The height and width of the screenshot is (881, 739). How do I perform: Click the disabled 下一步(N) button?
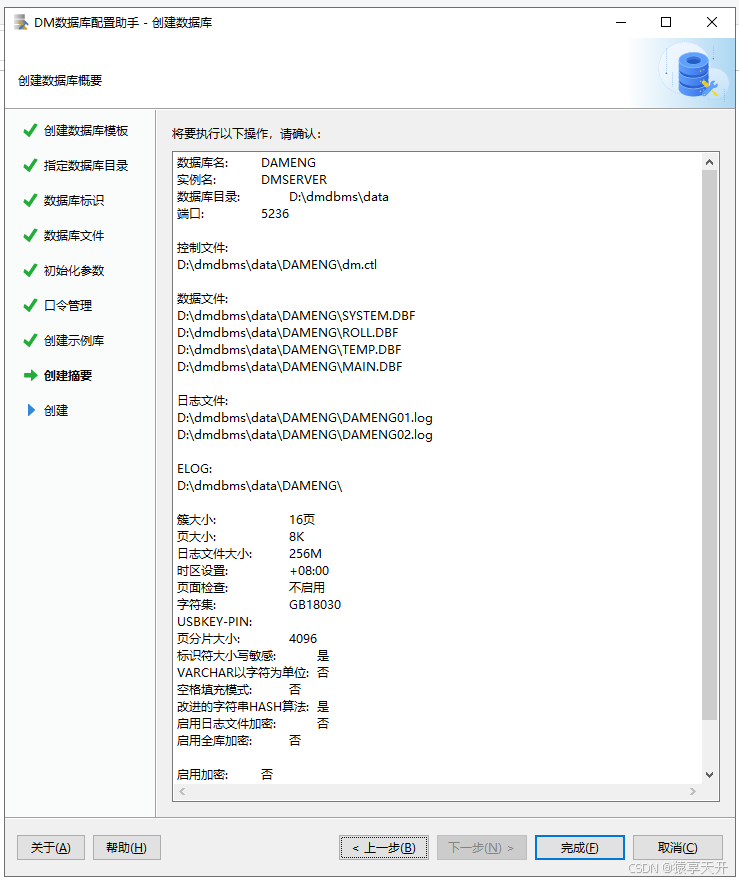[482, 847]
